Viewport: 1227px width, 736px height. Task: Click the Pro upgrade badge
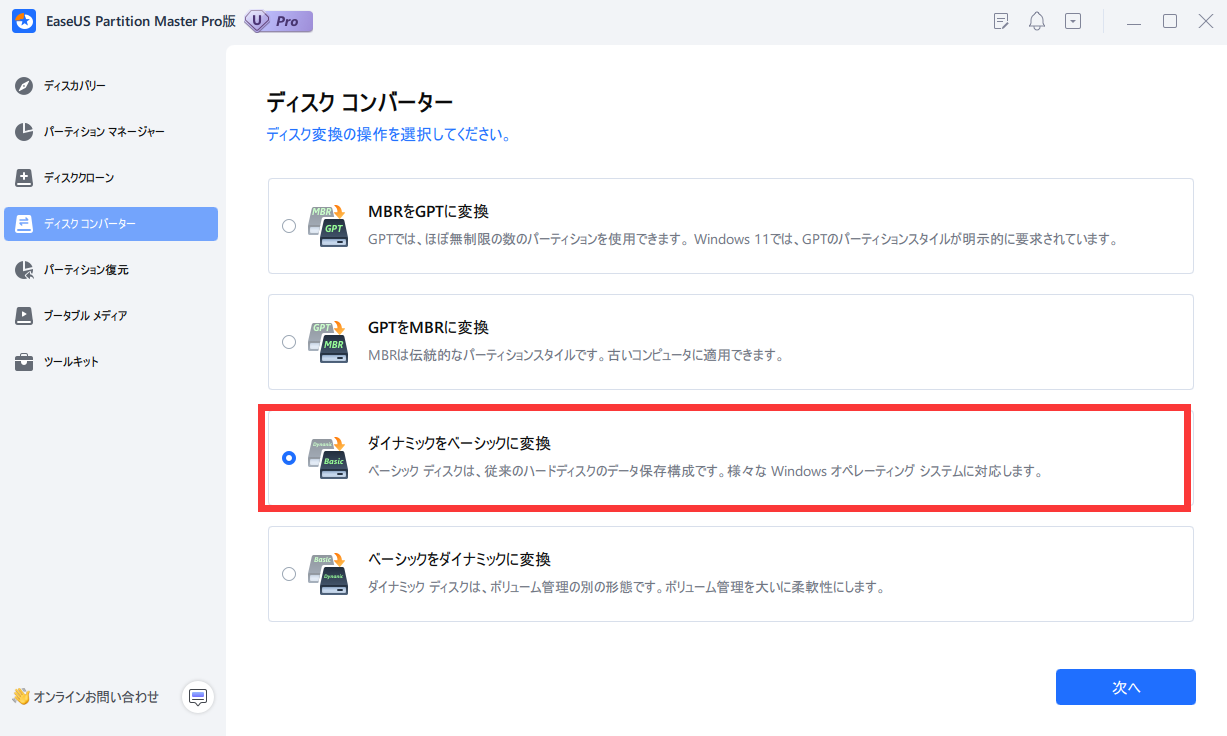[277, 20]
